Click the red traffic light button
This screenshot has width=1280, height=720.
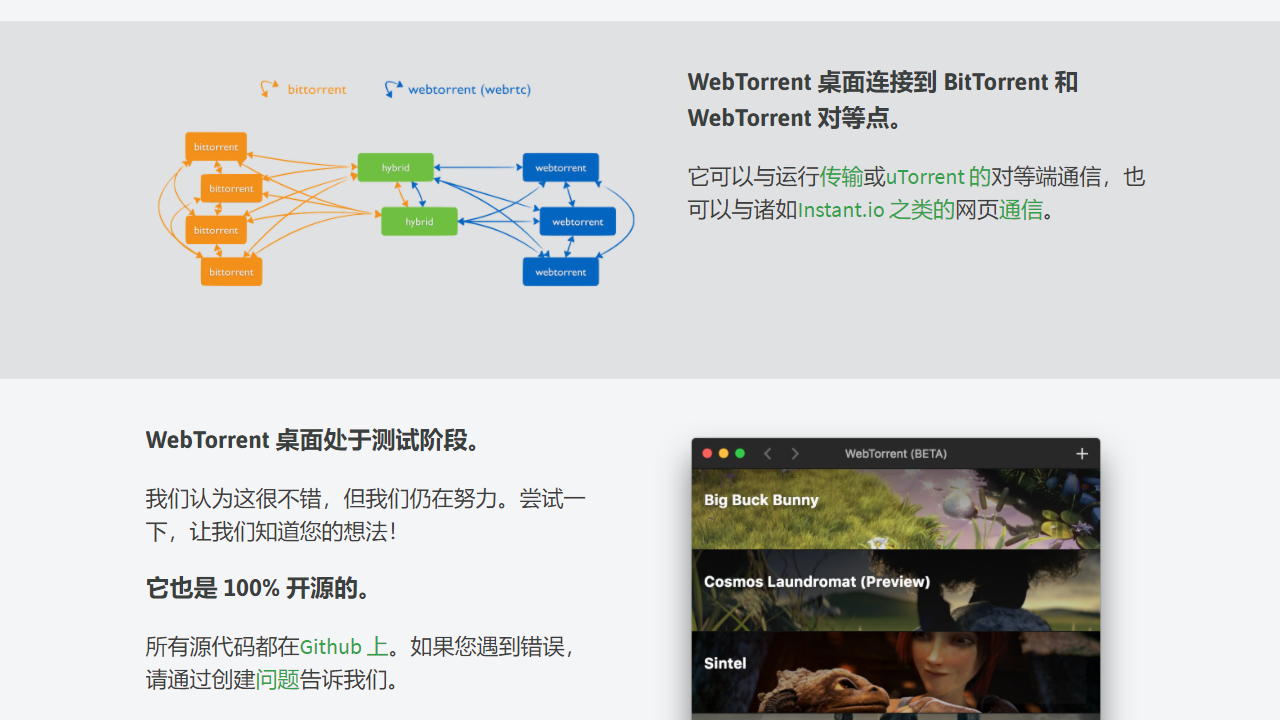pos(707,453)
